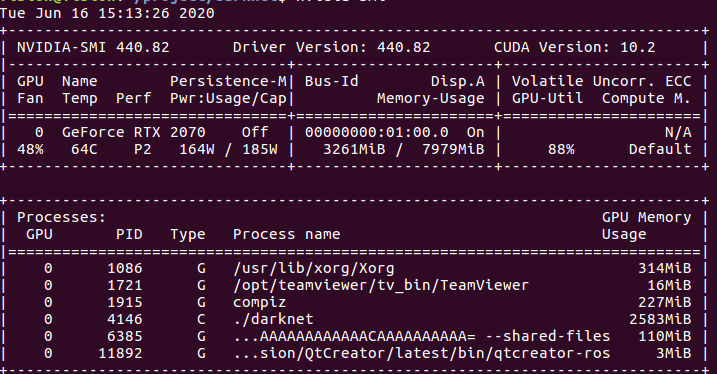
Task: Click PID "1086" in the process list
Action: point(125,268)
